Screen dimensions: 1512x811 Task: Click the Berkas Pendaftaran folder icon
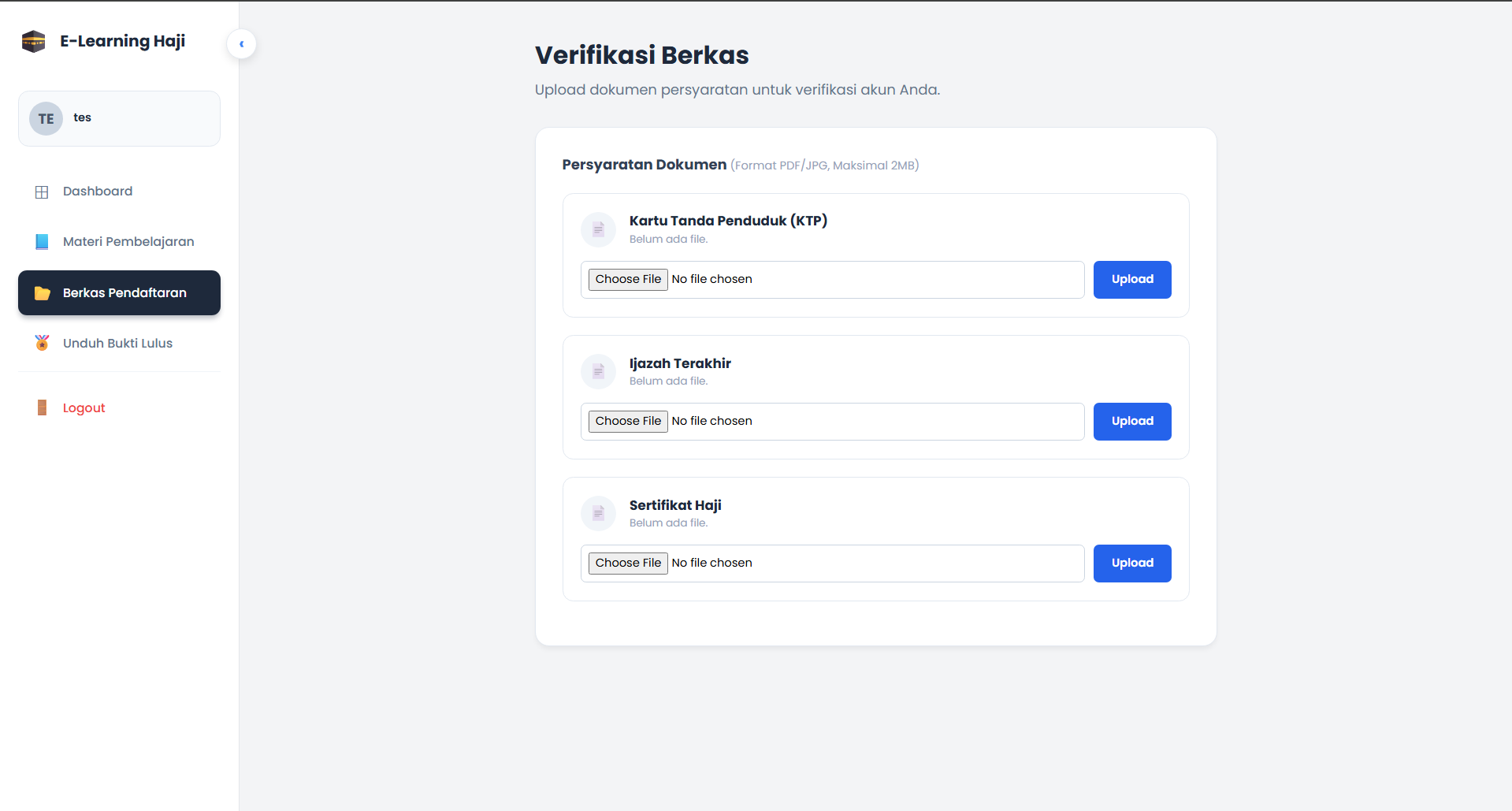43,293
